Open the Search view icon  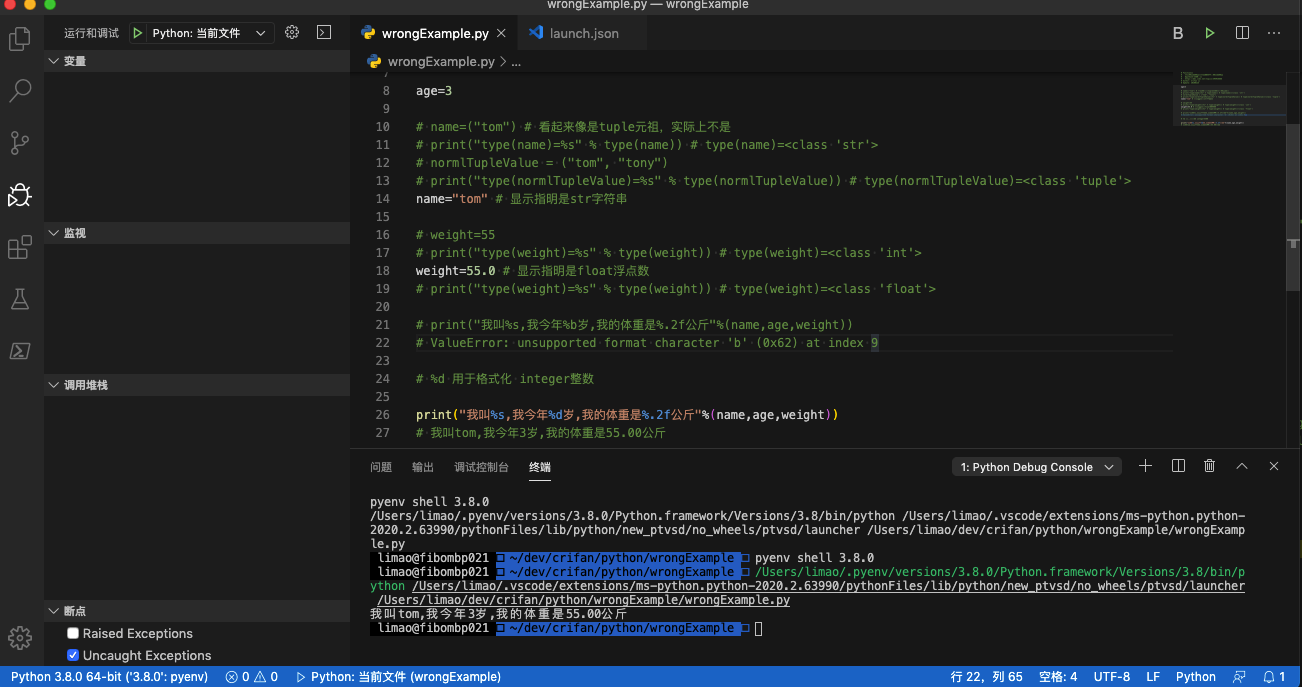(19, 91)
